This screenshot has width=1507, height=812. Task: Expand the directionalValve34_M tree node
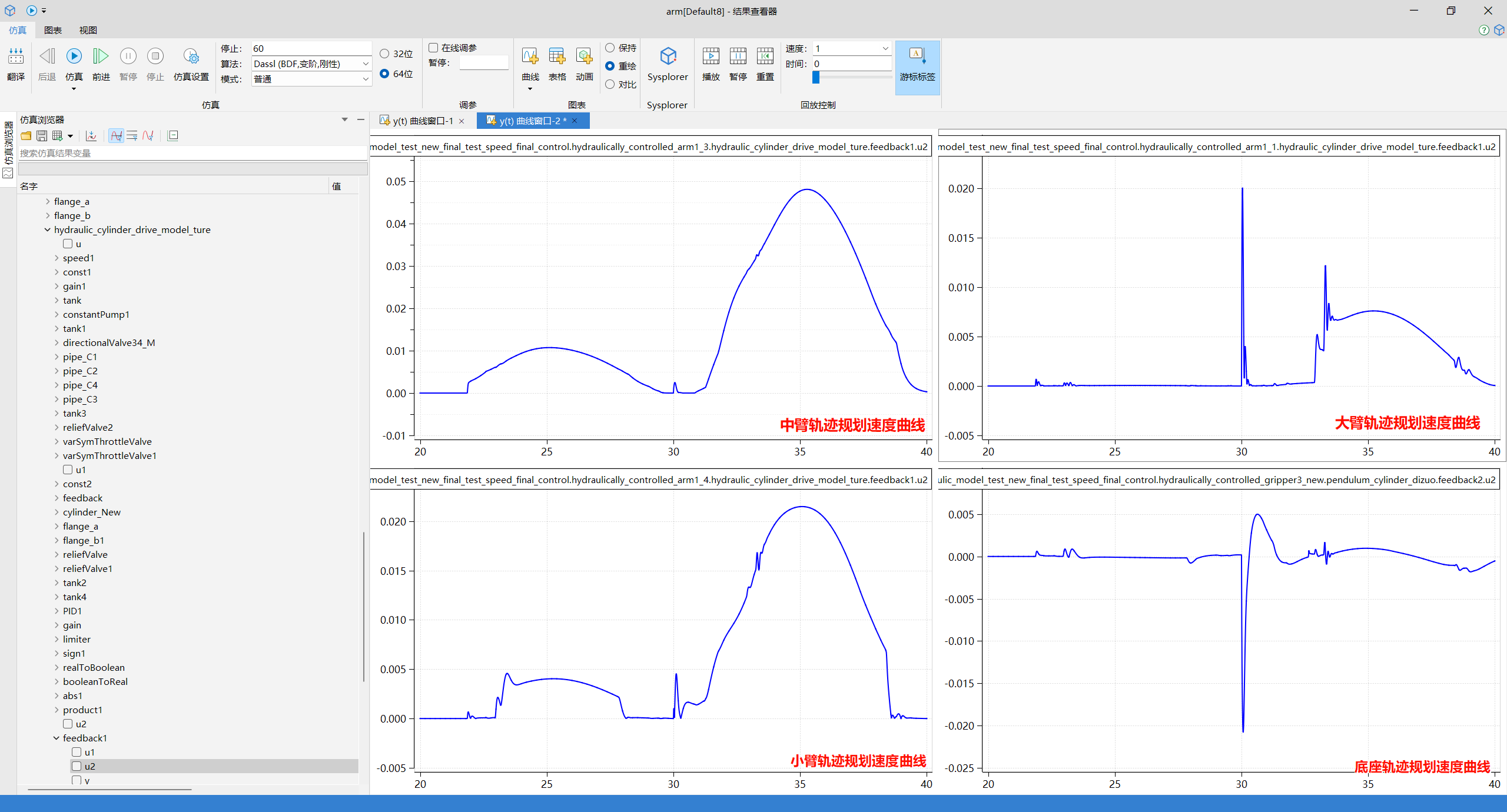click(x=57, y=342)
